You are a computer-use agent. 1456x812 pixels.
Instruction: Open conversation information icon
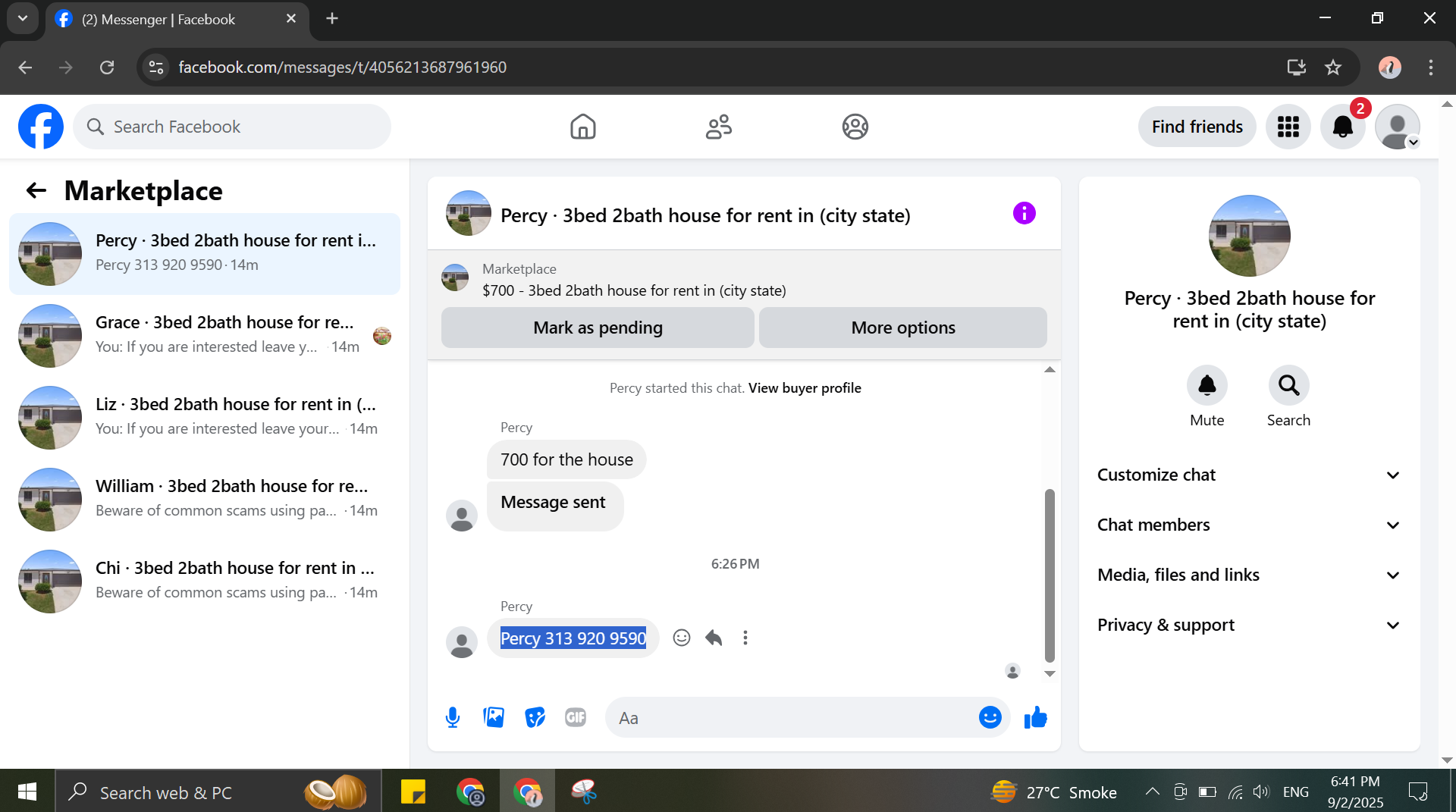(x=1024, y=213)
